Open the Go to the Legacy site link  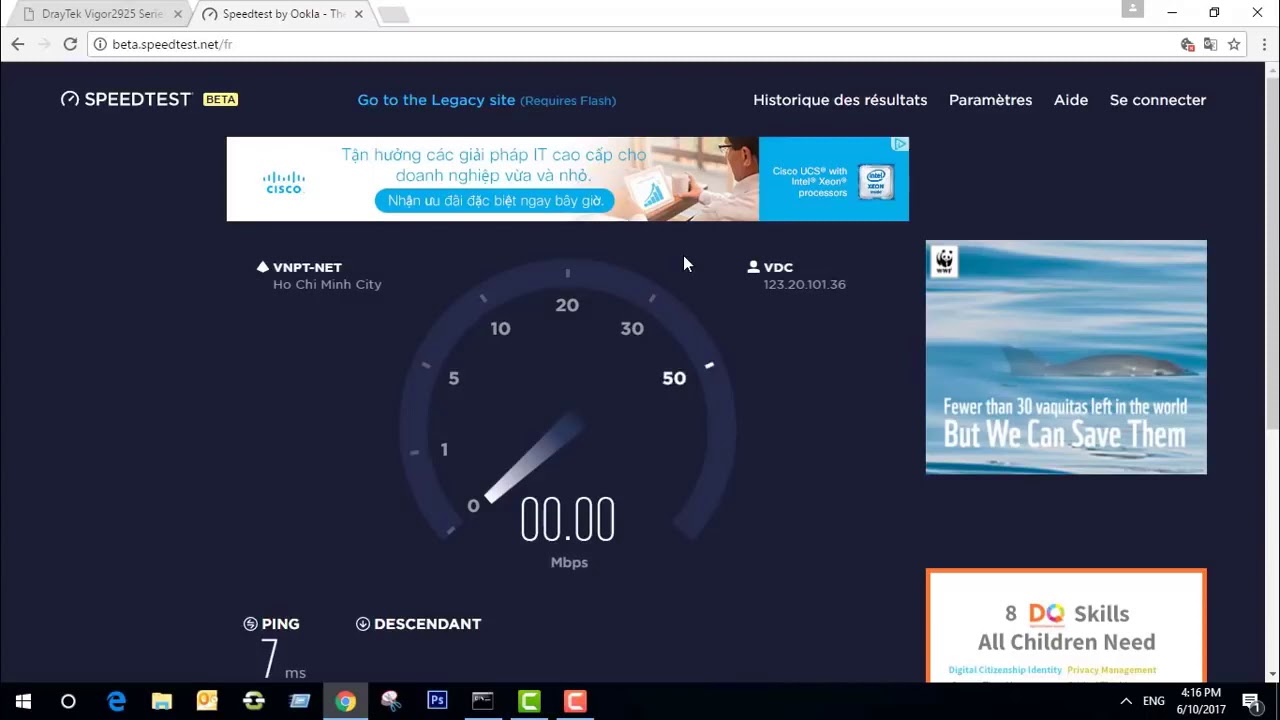486,100
